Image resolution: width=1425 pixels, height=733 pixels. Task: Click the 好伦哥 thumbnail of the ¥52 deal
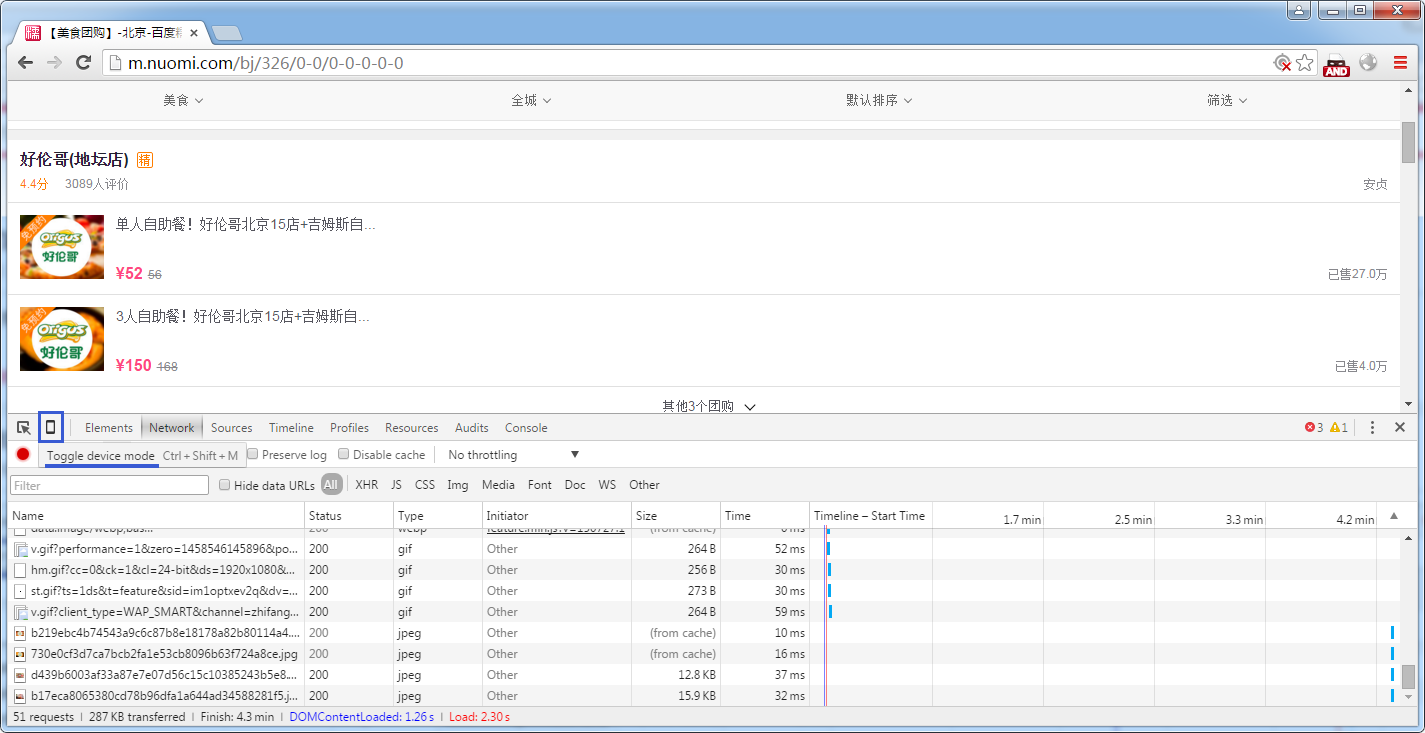click(62, 247)
